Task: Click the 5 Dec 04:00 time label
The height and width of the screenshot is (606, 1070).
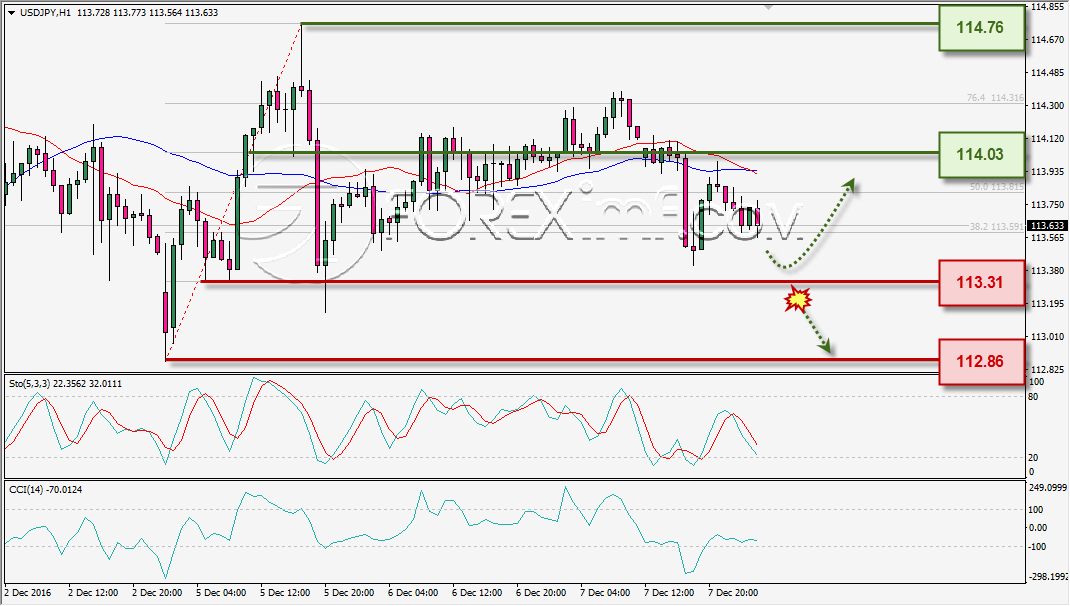Action: pos(221,592)
